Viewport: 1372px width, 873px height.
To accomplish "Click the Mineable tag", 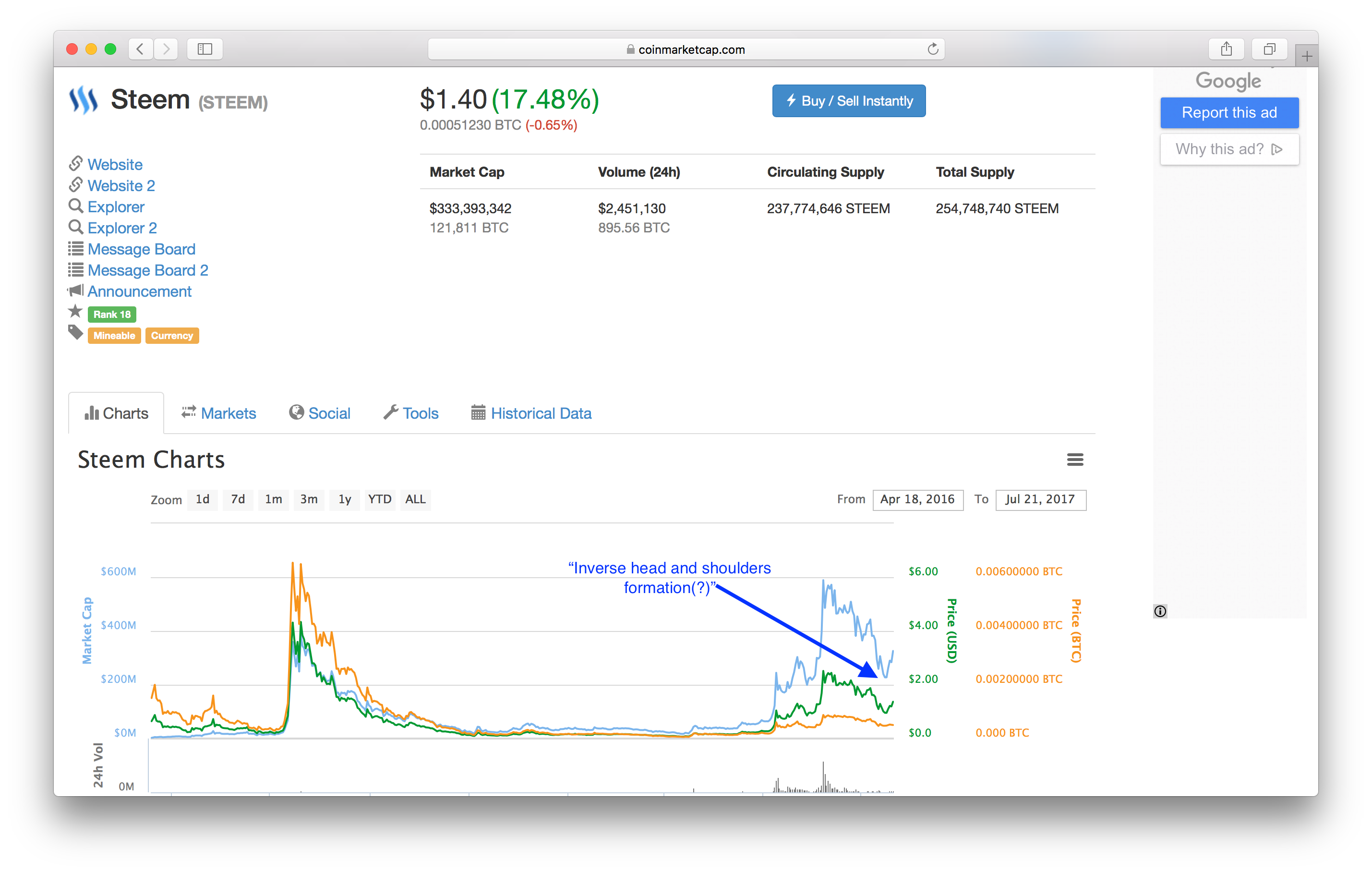I will [114, 335].
